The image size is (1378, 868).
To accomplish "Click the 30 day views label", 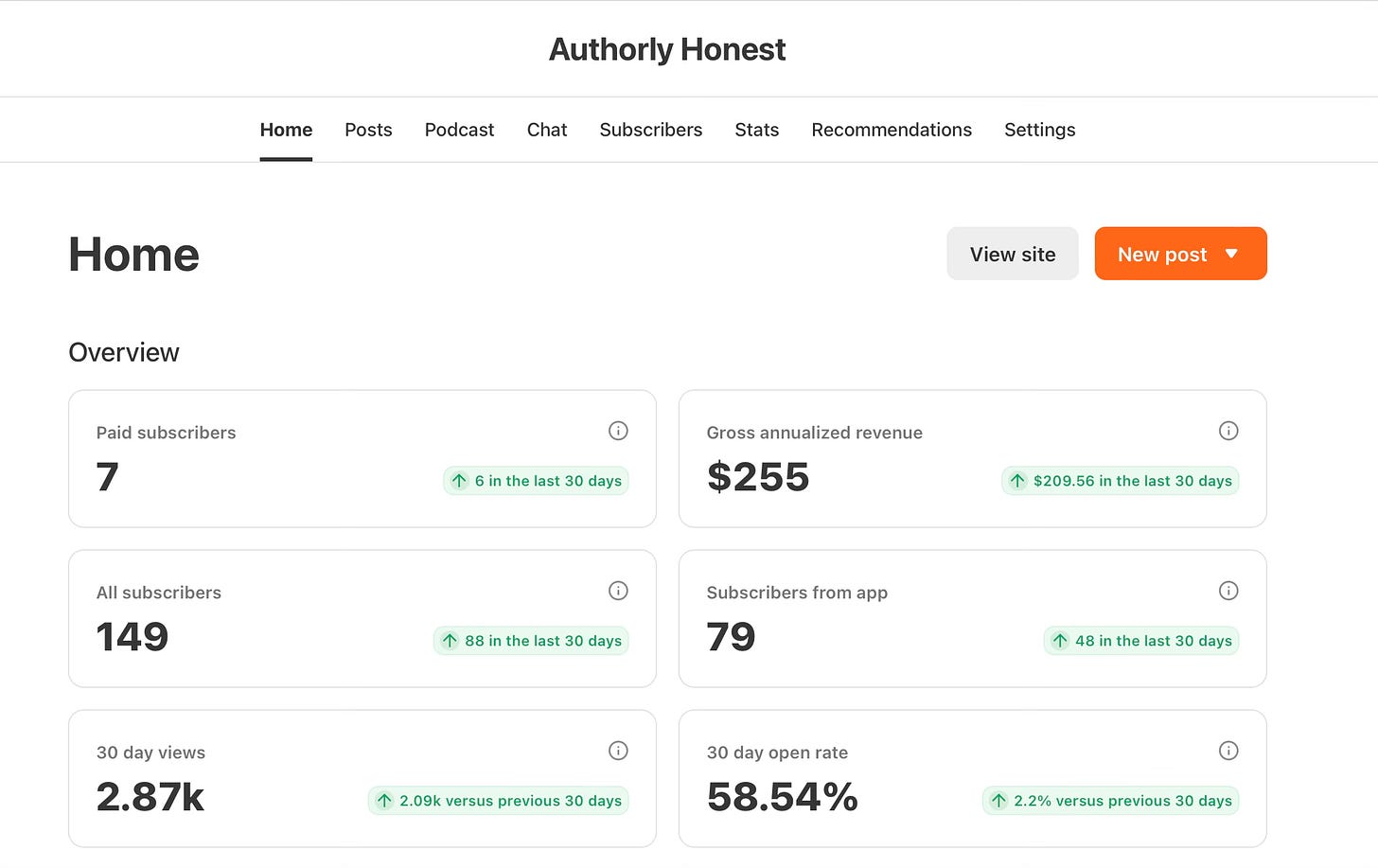I will click(150, 753).
